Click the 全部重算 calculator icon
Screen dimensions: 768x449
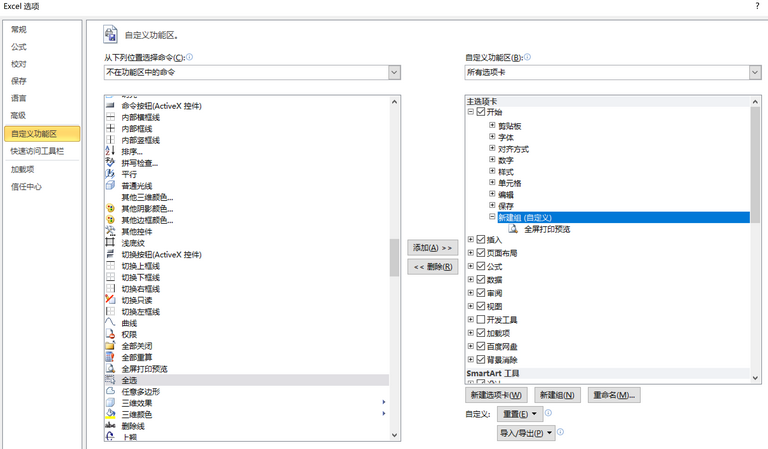(x=110, y=357)
